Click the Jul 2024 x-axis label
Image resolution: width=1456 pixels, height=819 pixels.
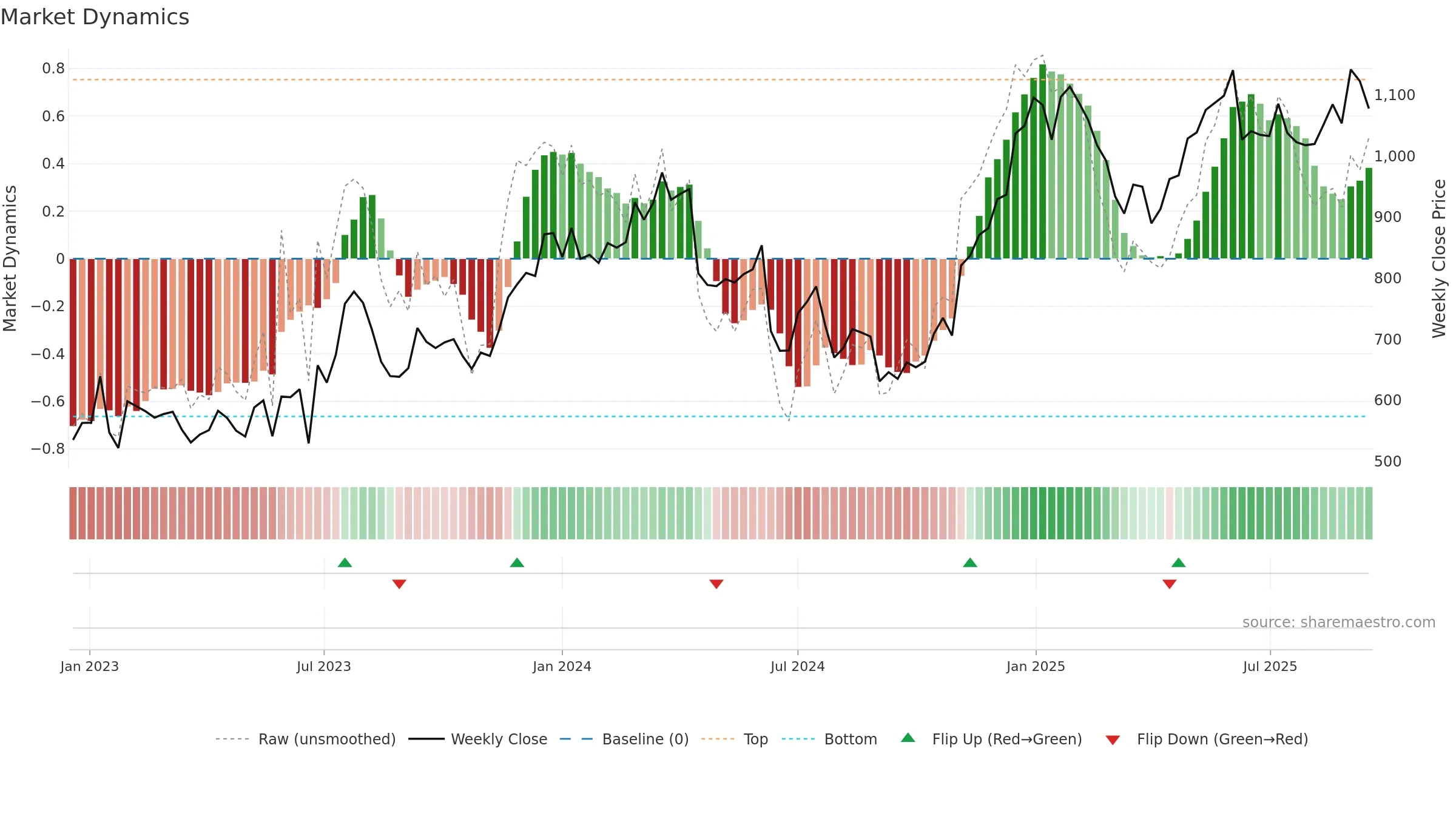click(x=798, y=666)
